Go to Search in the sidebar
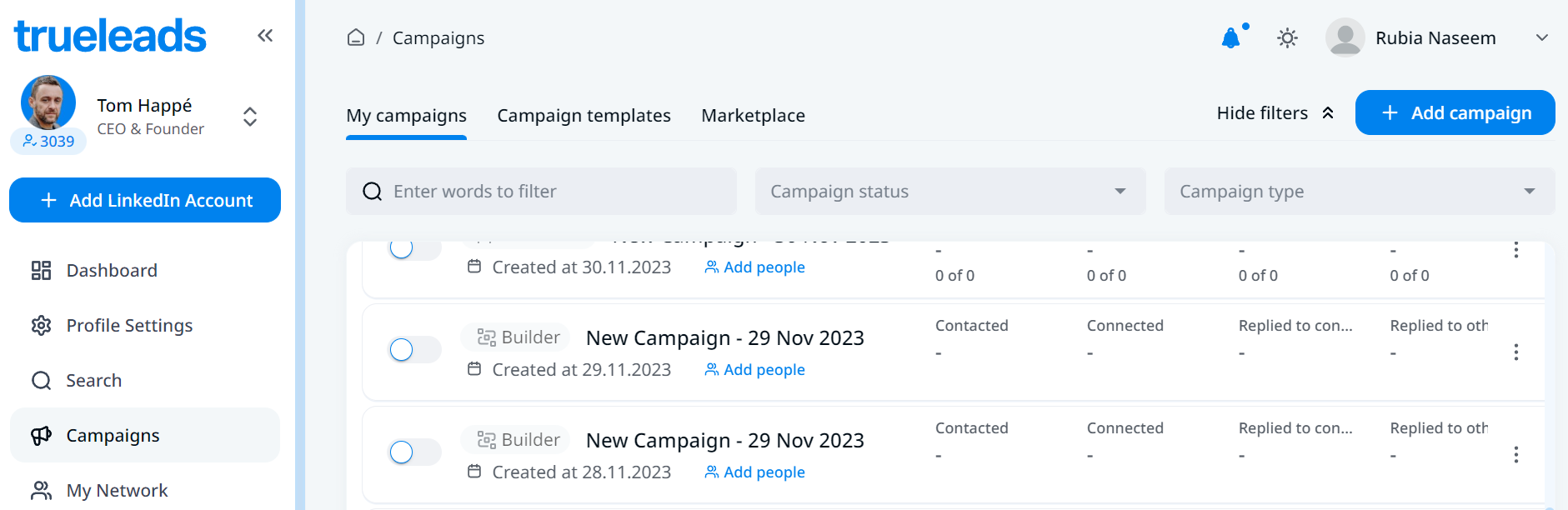The image size is (1568, 510). point(93,381)
